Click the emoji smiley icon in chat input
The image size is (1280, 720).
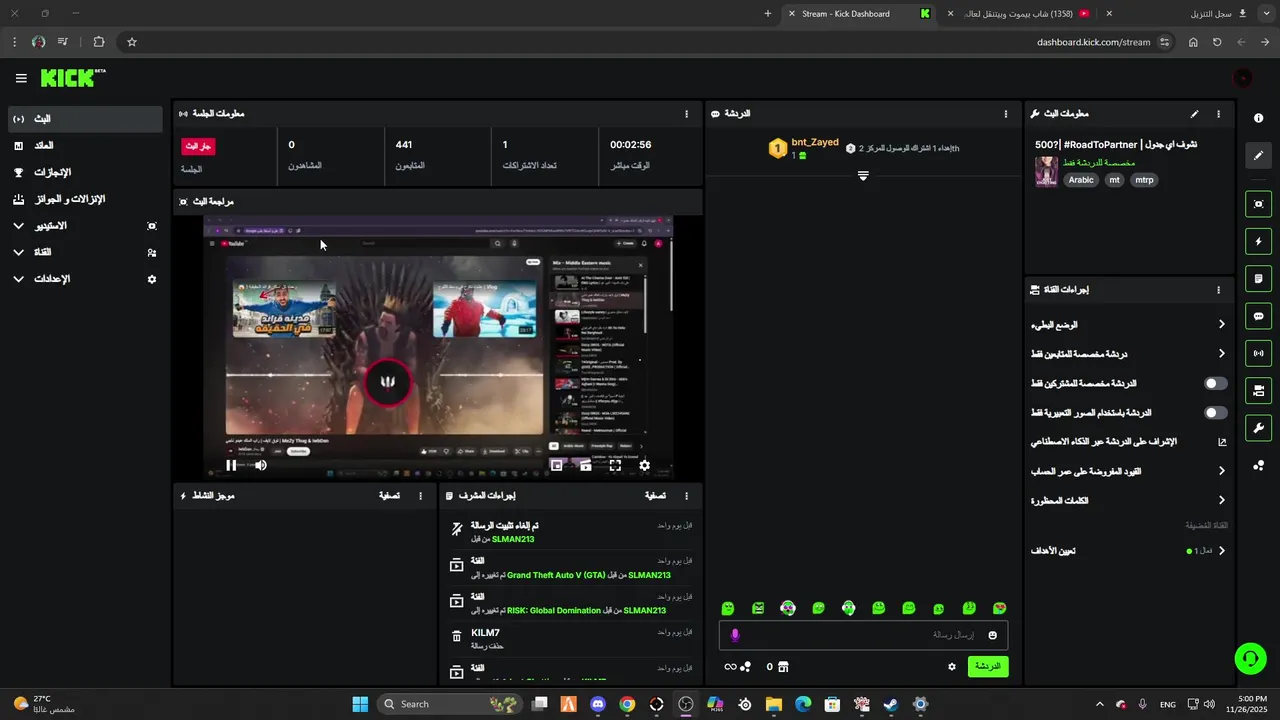[x=993, y=635]
